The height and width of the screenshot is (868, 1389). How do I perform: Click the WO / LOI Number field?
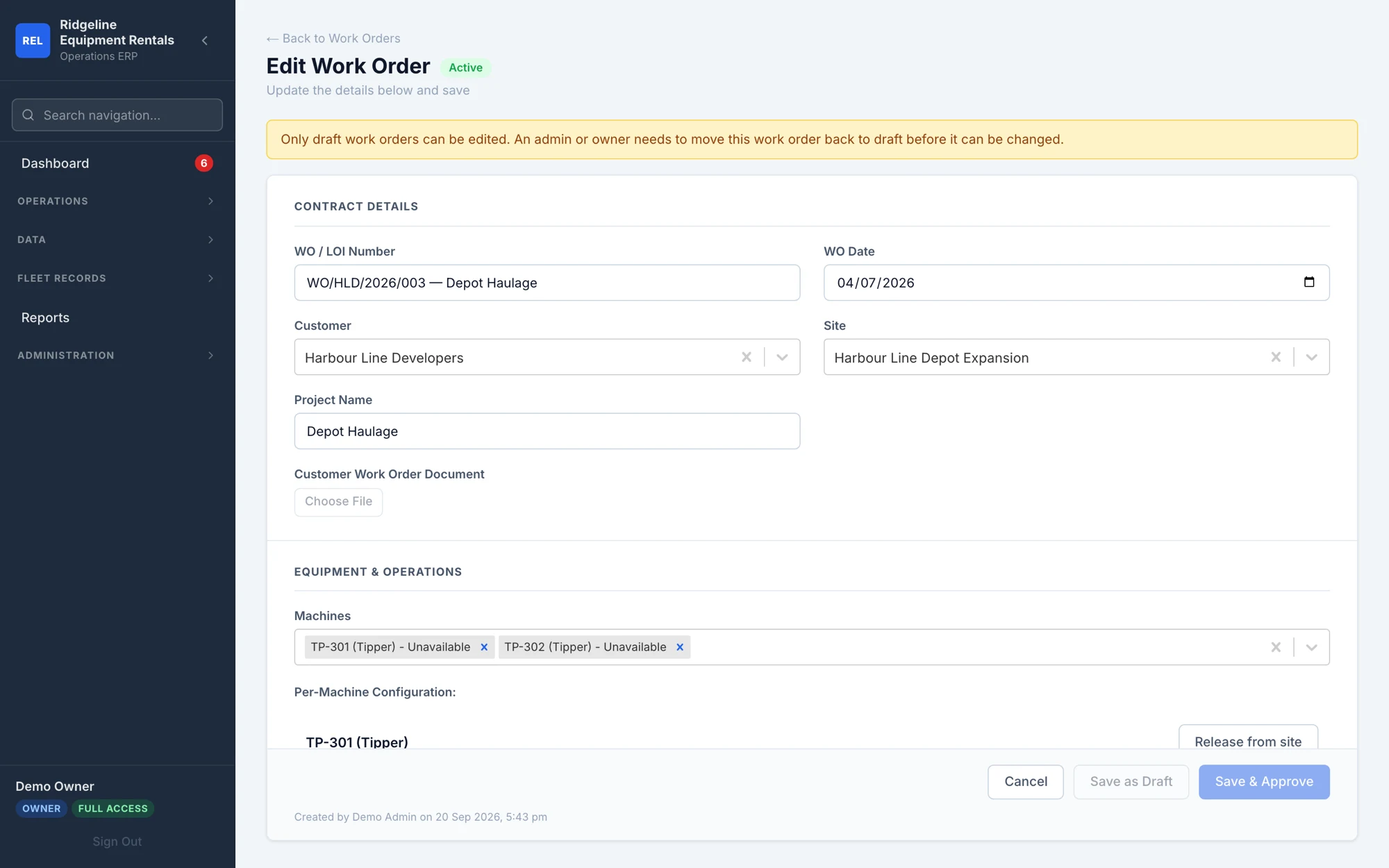[x=547, y=283]
